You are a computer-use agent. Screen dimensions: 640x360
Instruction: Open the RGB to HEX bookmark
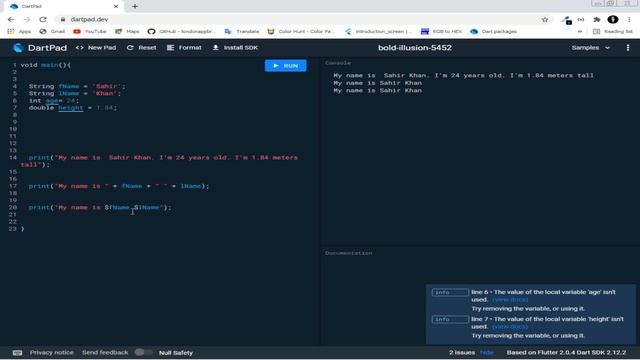[x=442, y=31]
